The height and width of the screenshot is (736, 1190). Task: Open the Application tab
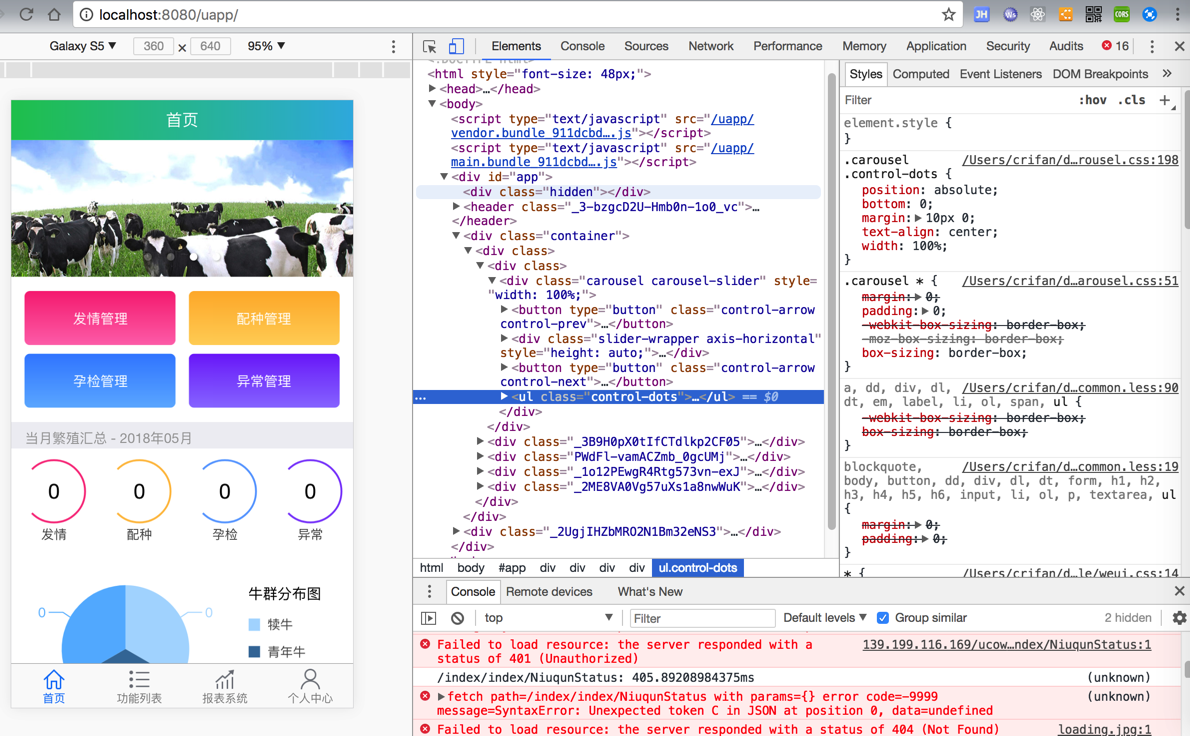(936, 46)
